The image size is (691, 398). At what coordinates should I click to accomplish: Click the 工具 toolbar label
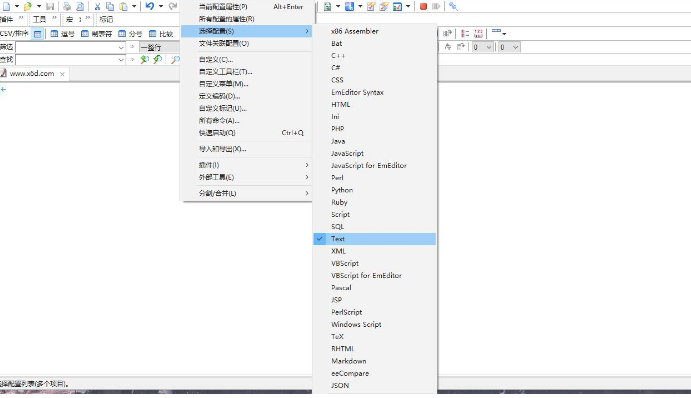[x=40, y=19]
